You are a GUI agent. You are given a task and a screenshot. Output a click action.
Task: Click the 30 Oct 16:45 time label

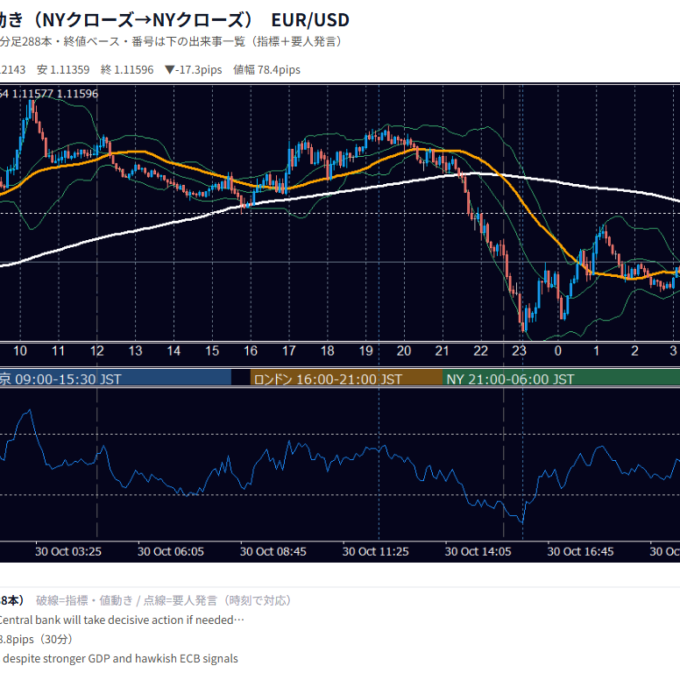(x=580, y=552)
